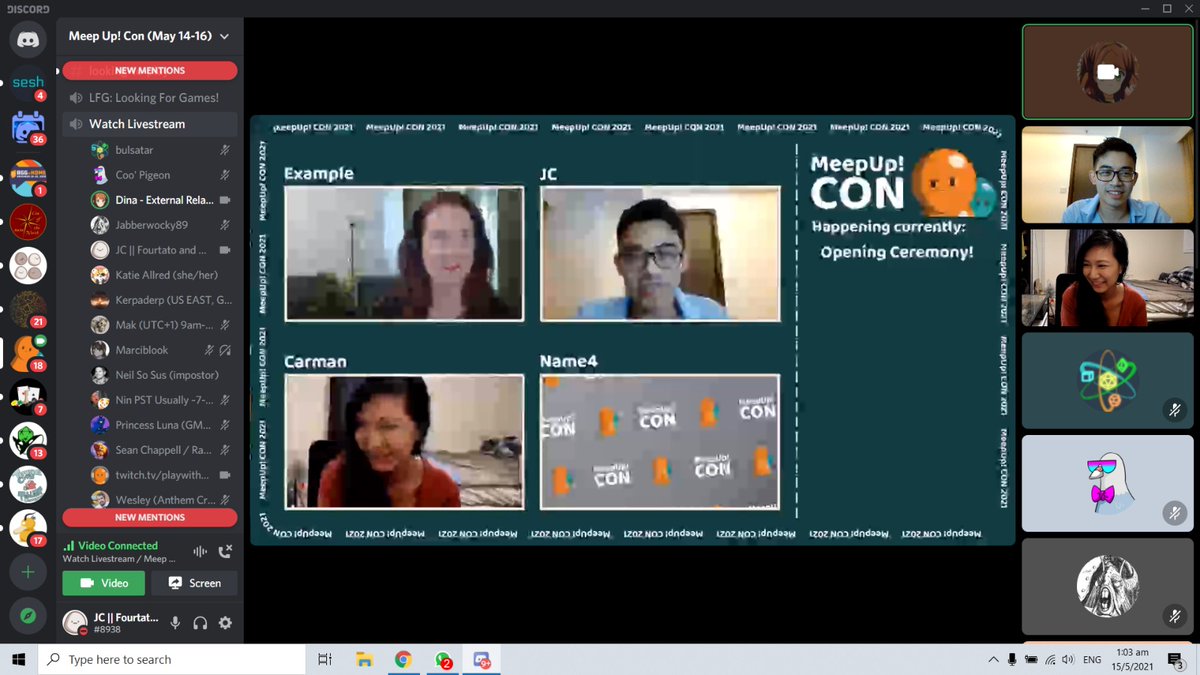
Task: Open Windows Start menu
Action: [x=18, y=659]
